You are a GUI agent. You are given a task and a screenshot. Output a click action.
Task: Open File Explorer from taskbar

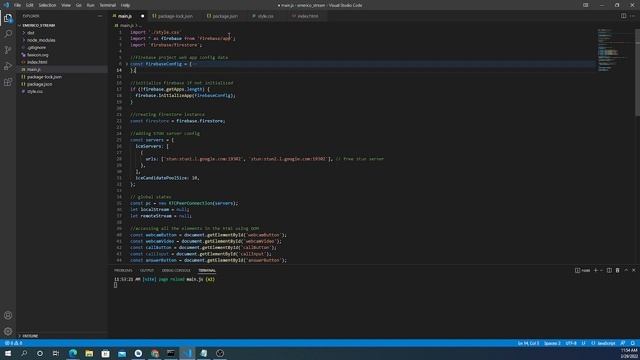tap(89, 353)
